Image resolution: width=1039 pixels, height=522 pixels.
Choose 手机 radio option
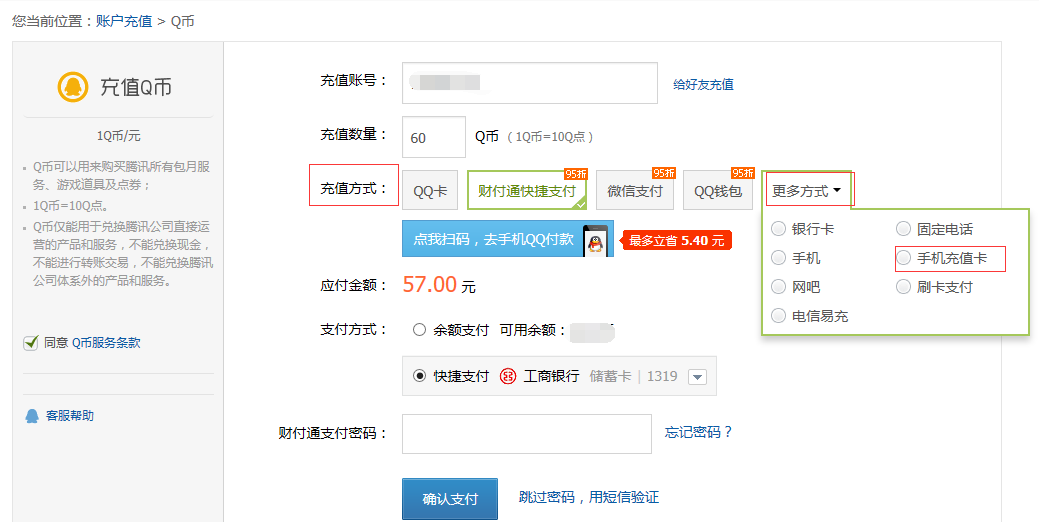[x=779, y=258]
